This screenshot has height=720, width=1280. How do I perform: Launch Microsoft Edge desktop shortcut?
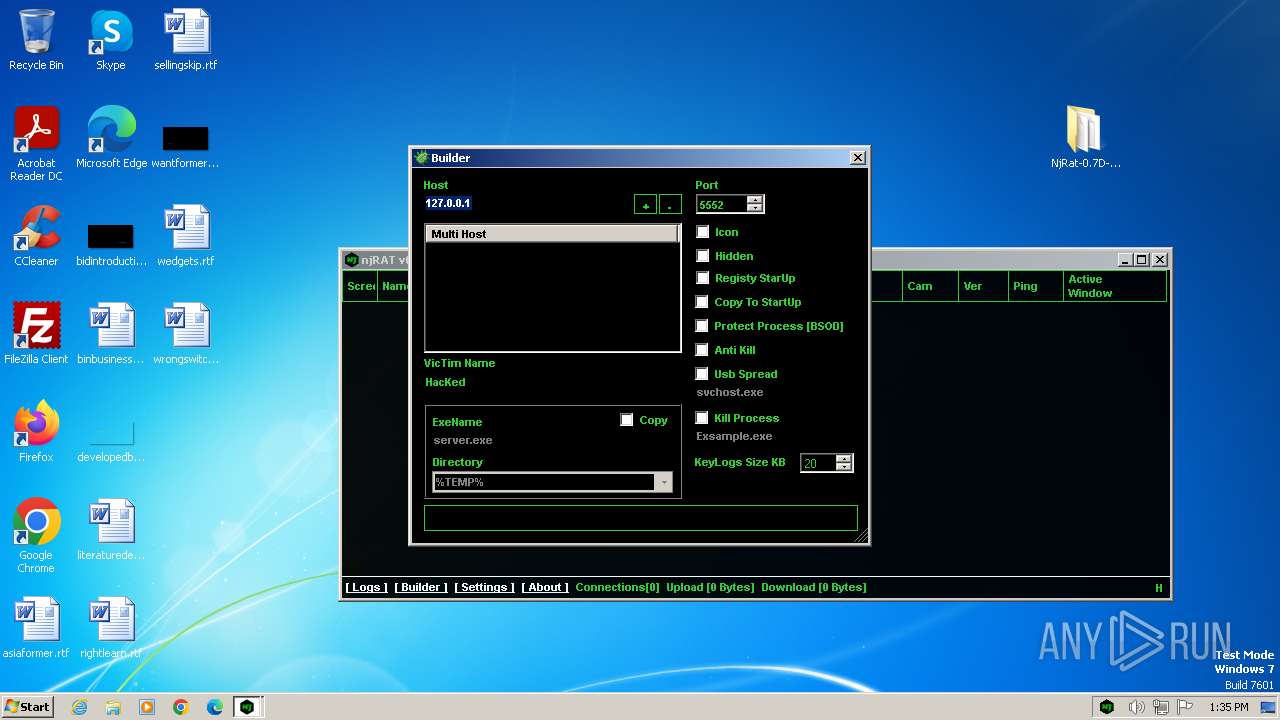coord(111,138)
